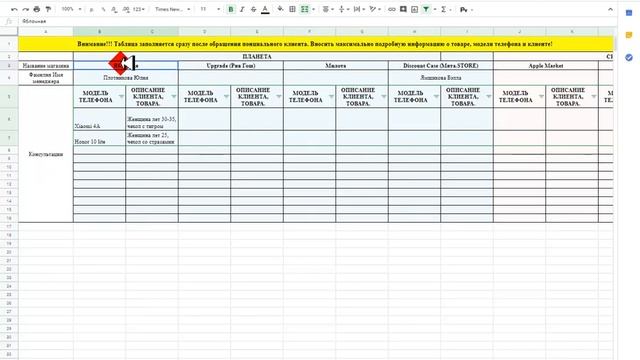Toggle strikethrough formatting
The height and width of the screenshot is (360, 640).
[253, 9]
